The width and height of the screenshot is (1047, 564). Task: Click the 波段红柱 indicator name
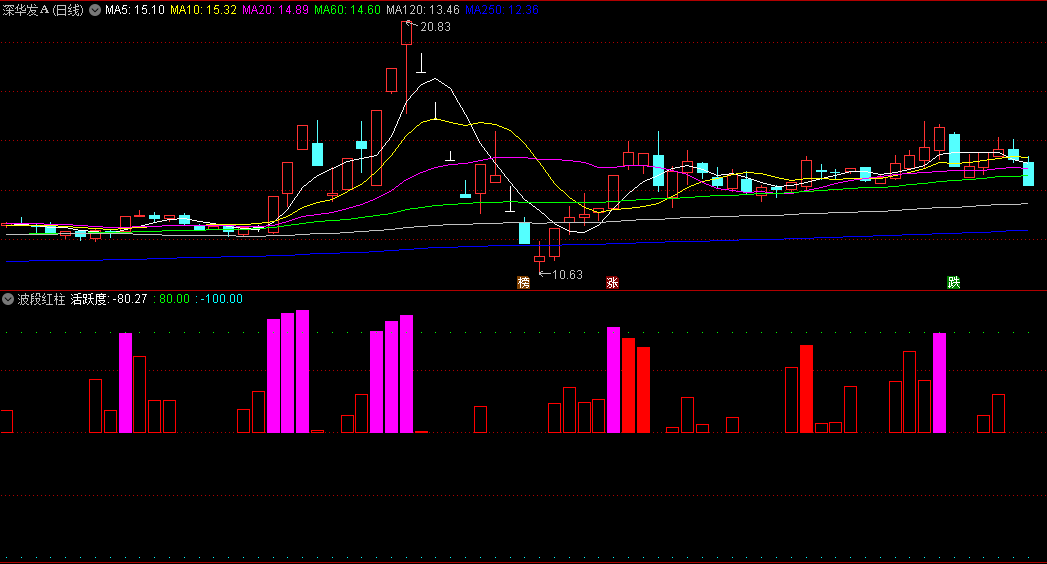pos(41,299)
